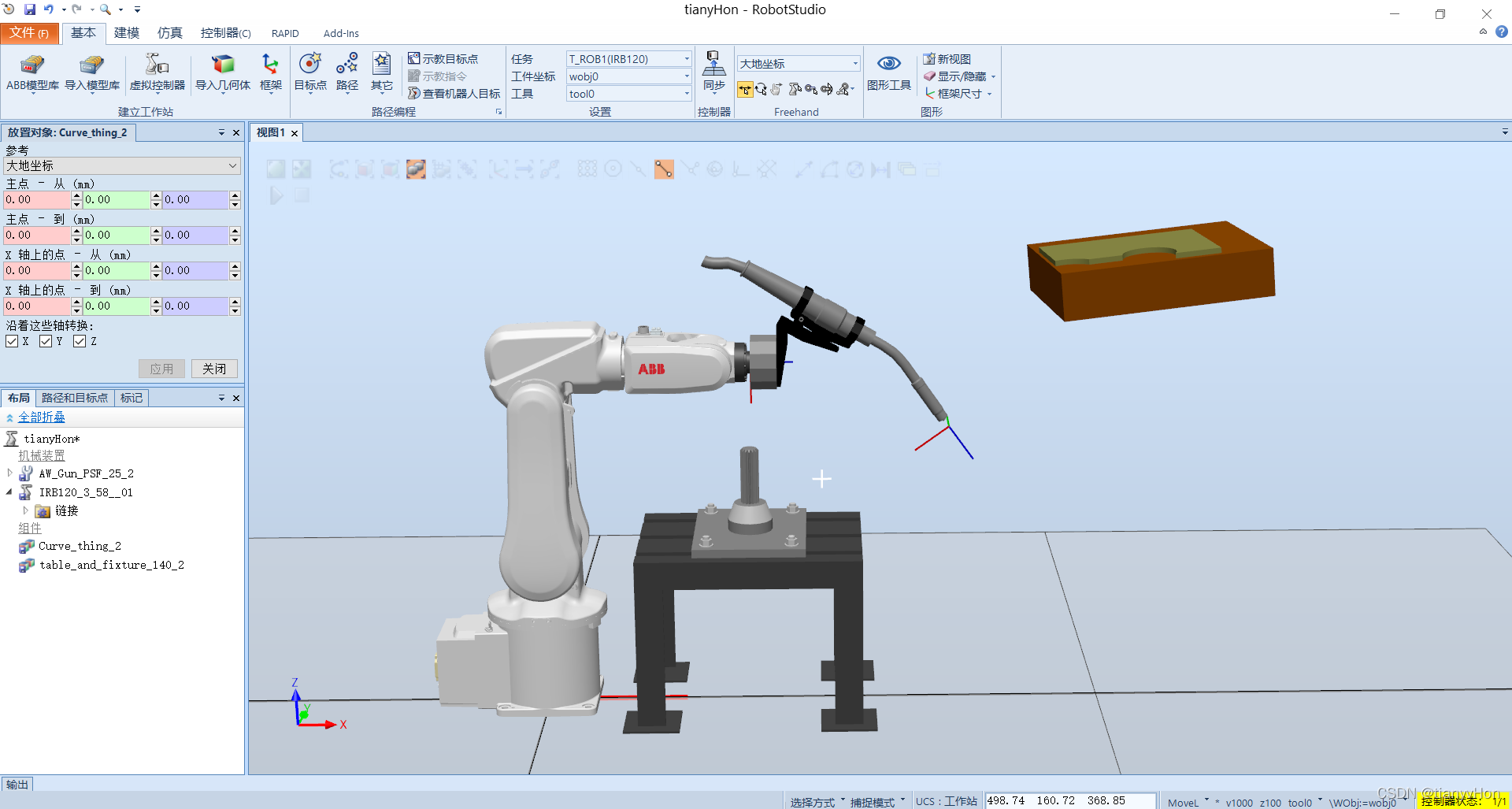Image resolution: width=1512 pixels, height=809 pixels.
Task: Click the primary point From X input field
Action: click(37, 200)
